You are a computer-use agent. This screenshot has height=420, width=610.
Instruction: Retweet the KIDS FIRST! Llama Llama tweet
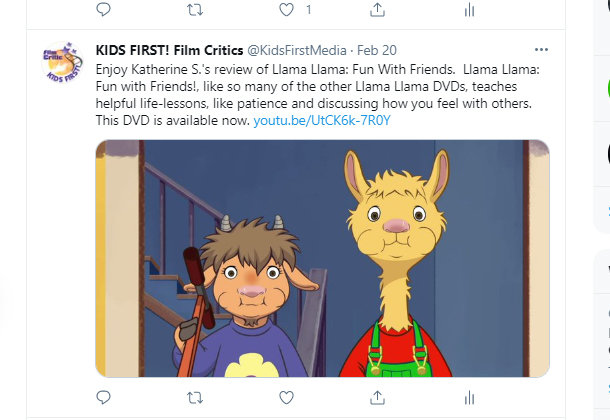pos(195,397)
